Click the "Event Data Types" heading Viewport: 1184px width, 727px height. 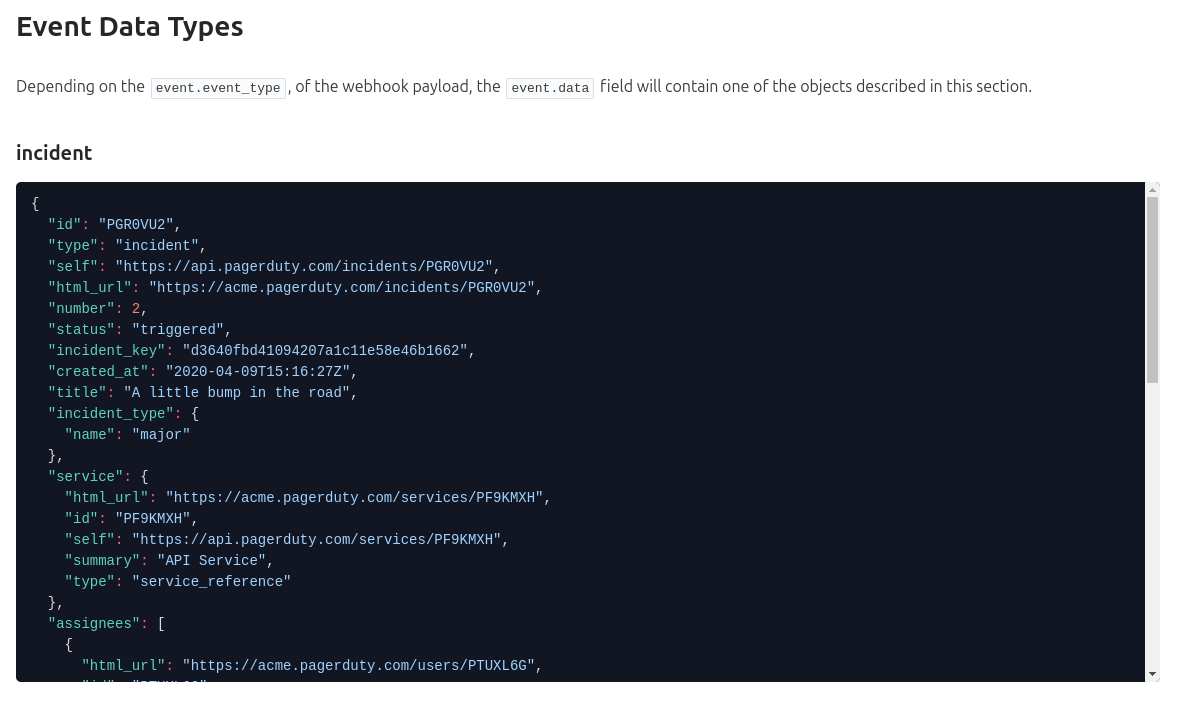click(130, 27)
